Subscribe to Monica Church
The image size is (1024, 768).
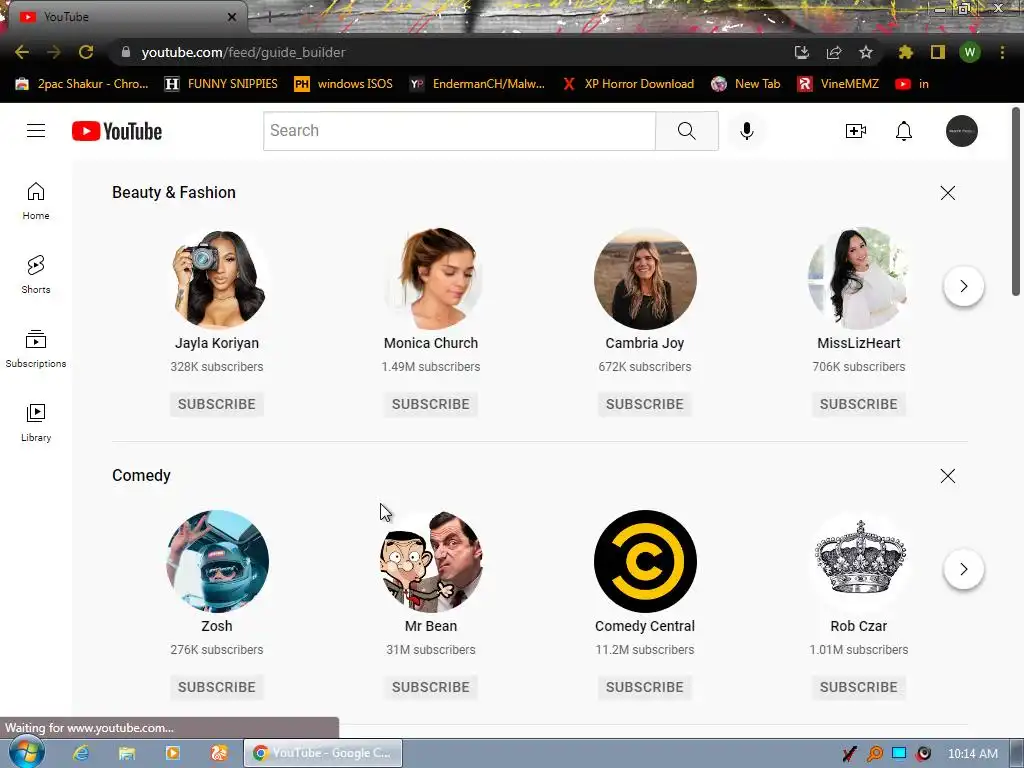pos(430,404)
